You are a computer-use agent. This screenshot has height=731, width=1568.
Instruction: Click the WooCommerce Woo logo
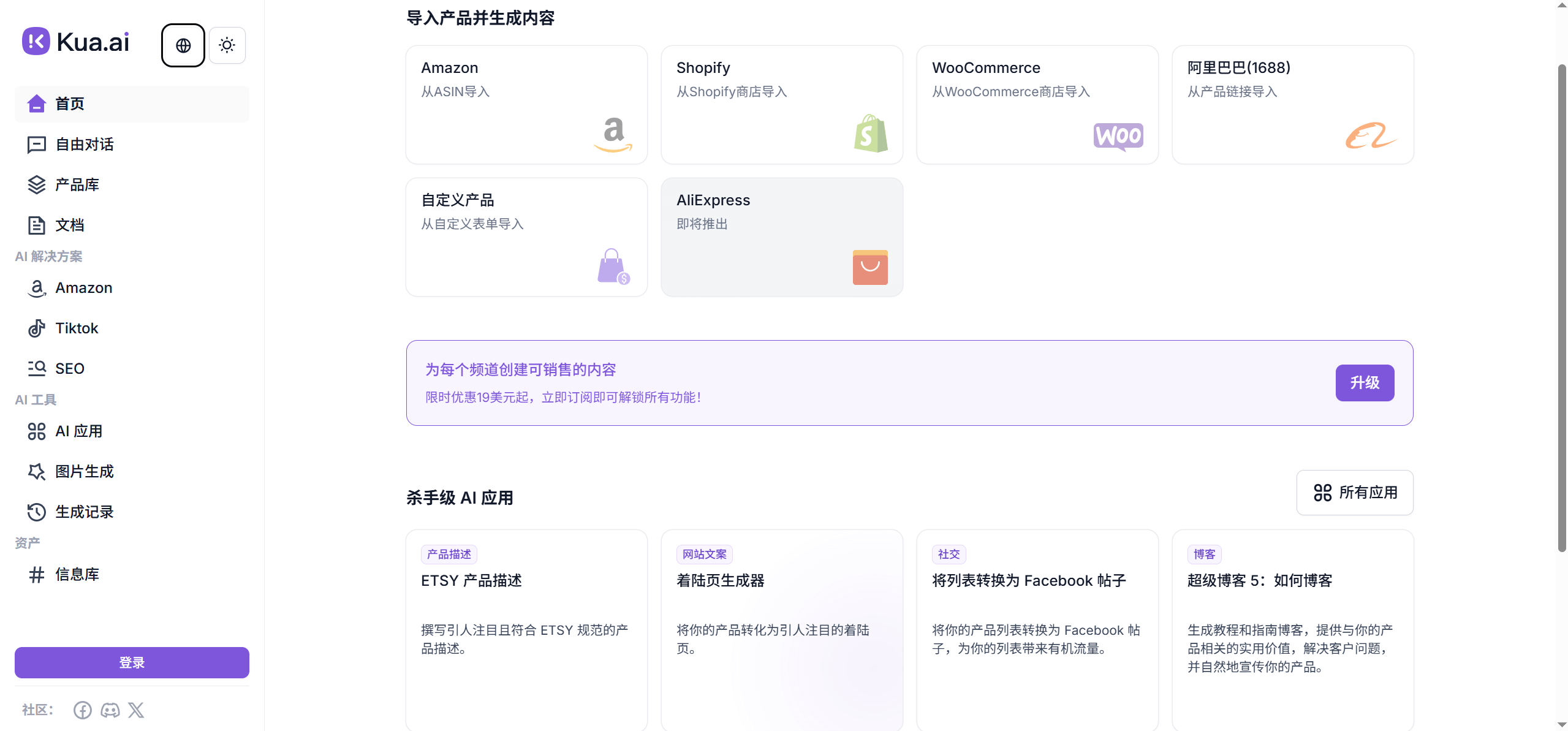pyautogui.click(x=1118, y=136)
